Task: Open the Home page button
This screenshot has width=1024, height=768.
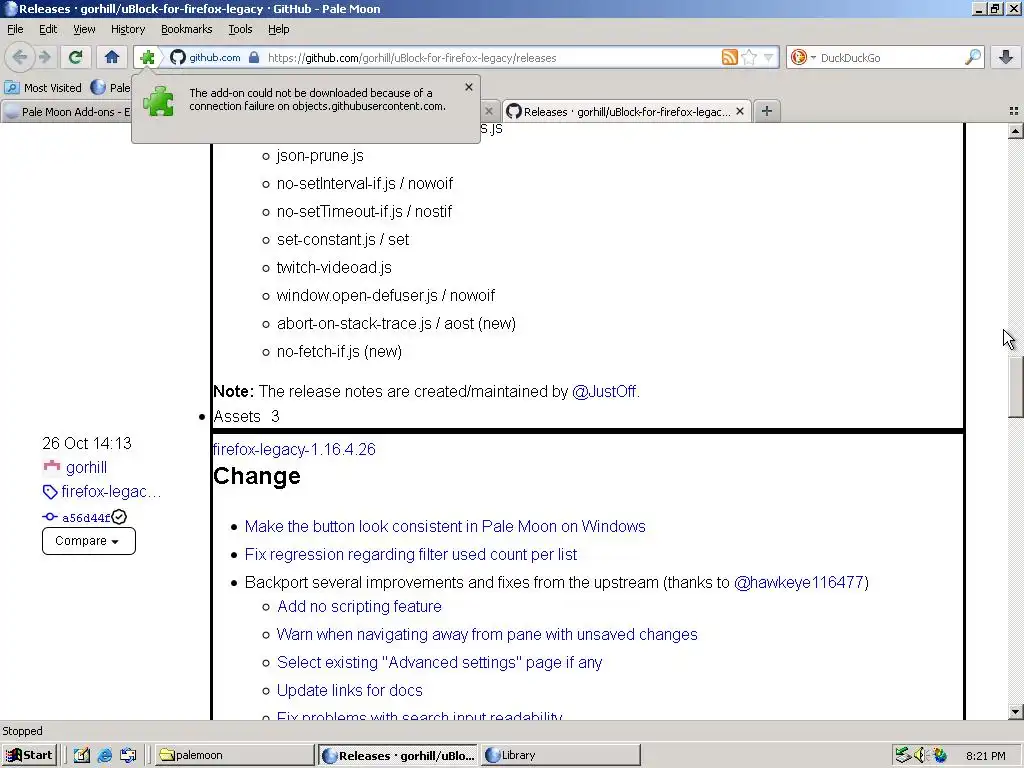Action: (x=112, y=57)
